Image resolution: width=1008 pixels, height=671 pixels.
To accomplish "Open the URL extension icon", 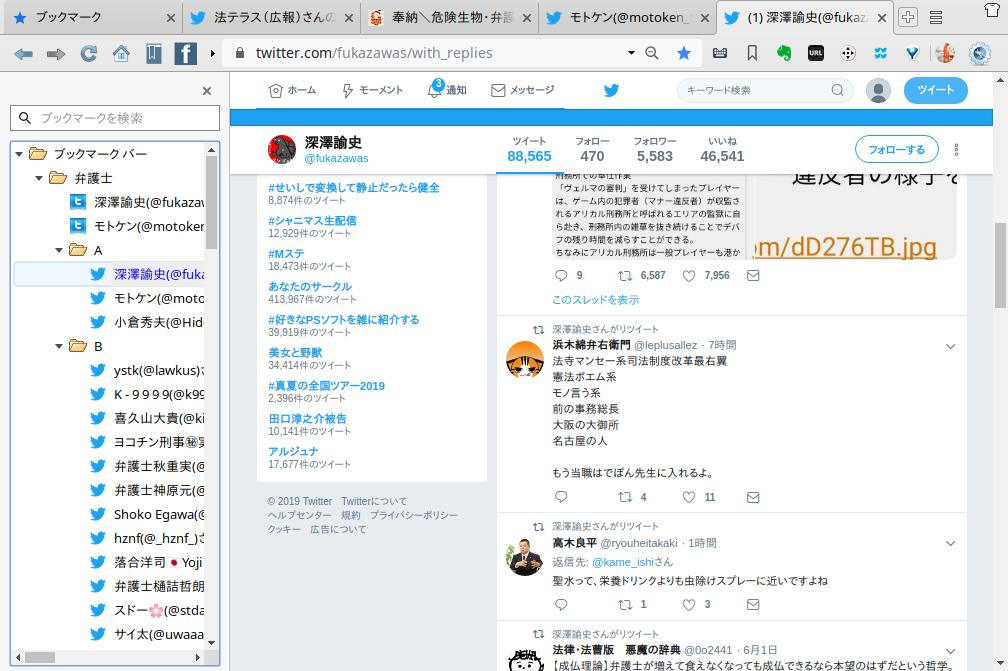I will pyautogui.click(x=816, y=53).
